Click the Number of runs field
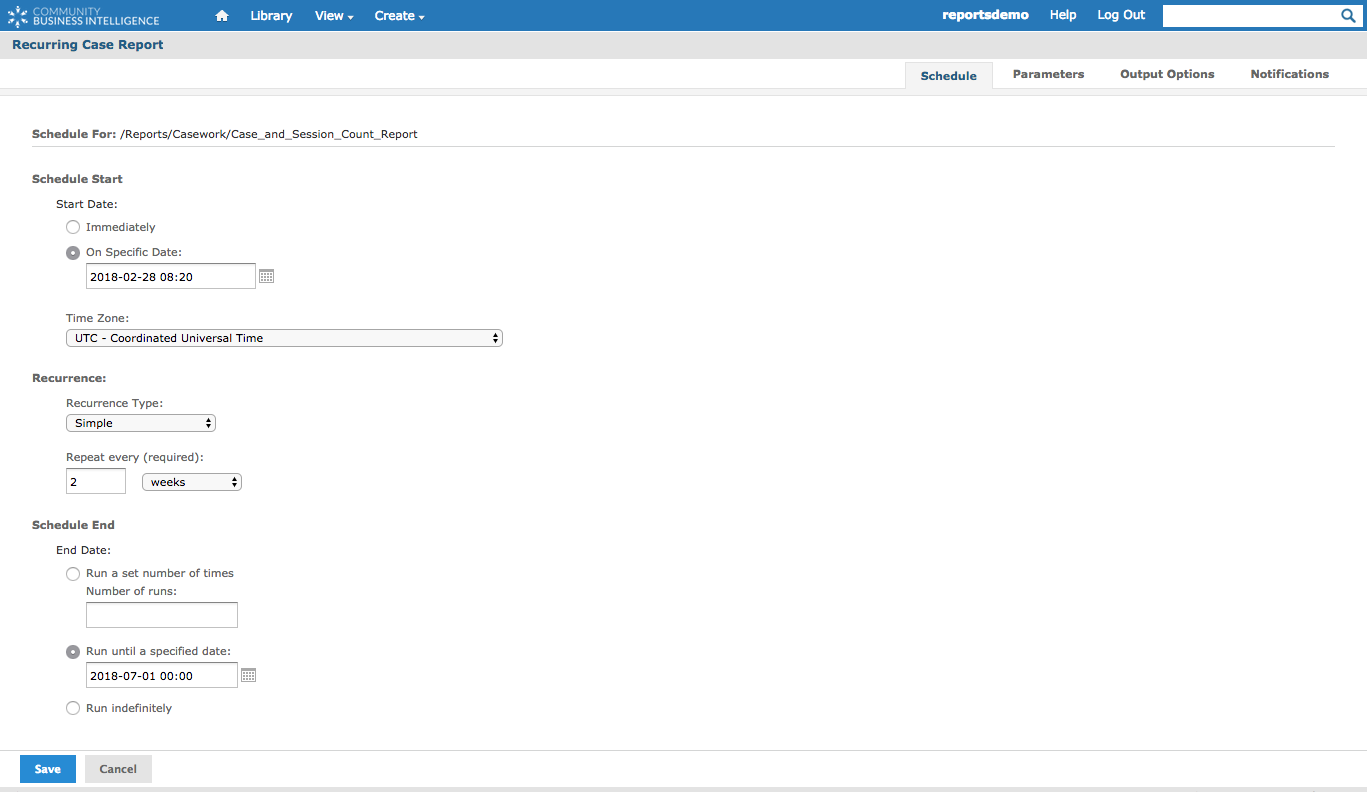The height and width of the screenshot is (792, 1367). click(162, 615)
